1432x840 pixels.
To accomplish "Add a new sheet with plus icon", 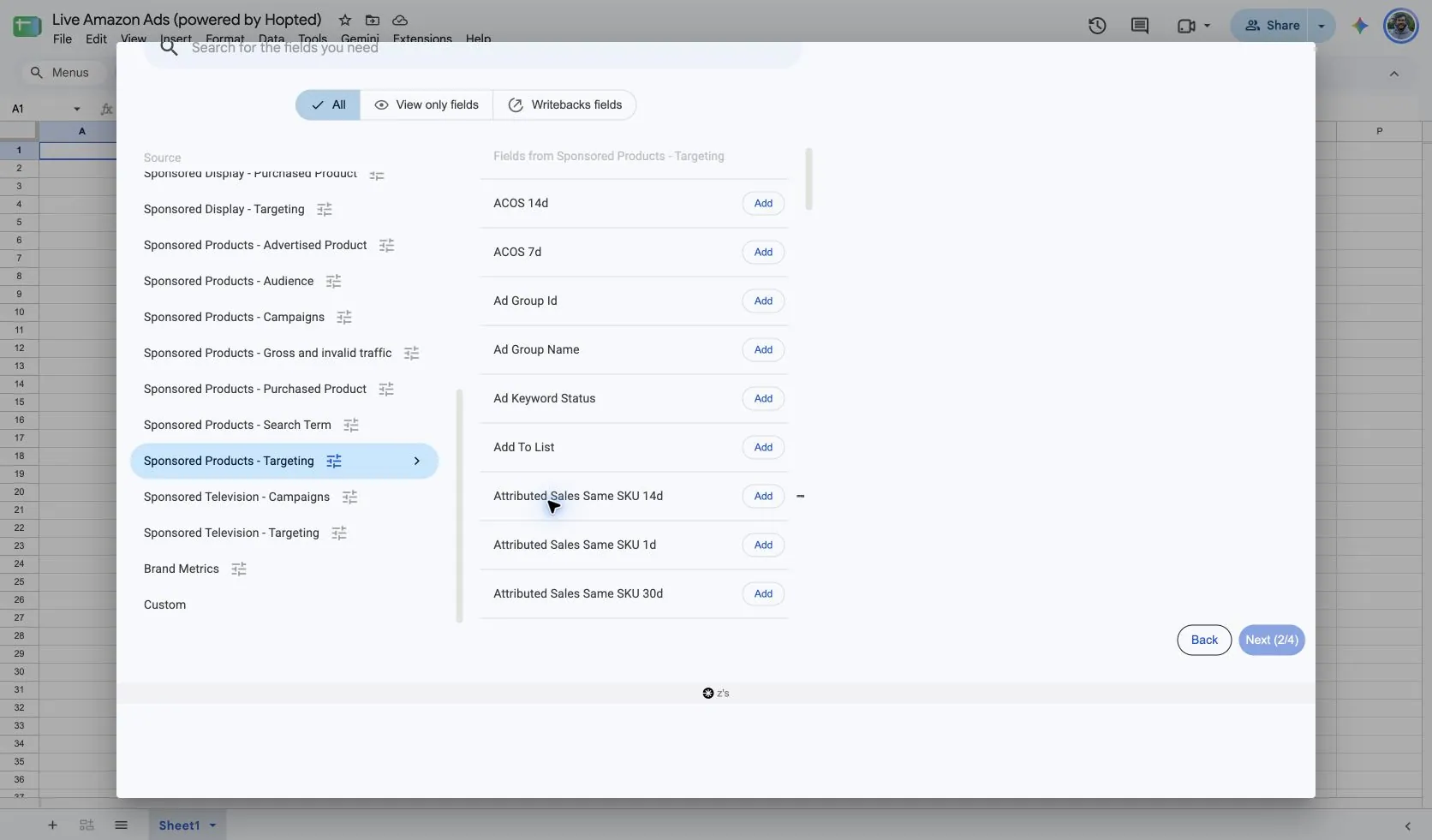I will tap(52, 825).
